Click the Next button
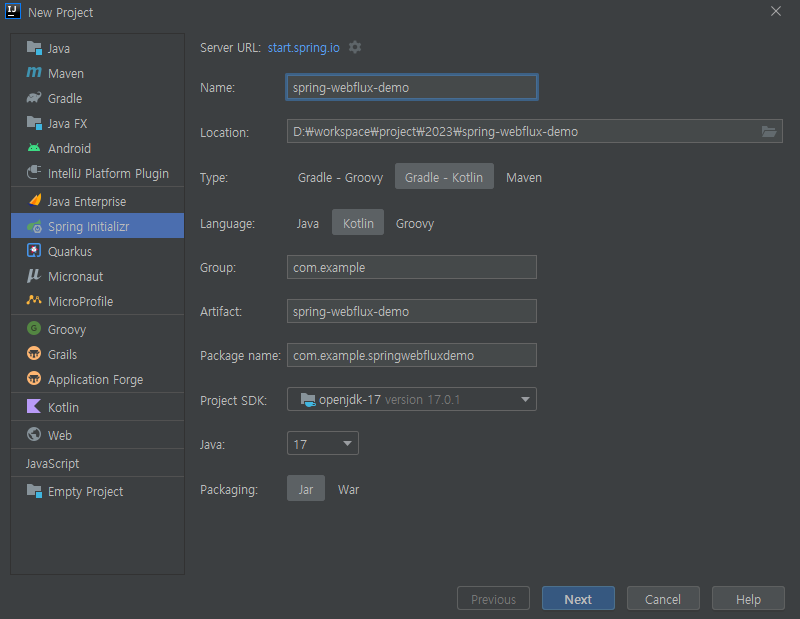The image size is (800, 619). (578, 599)
